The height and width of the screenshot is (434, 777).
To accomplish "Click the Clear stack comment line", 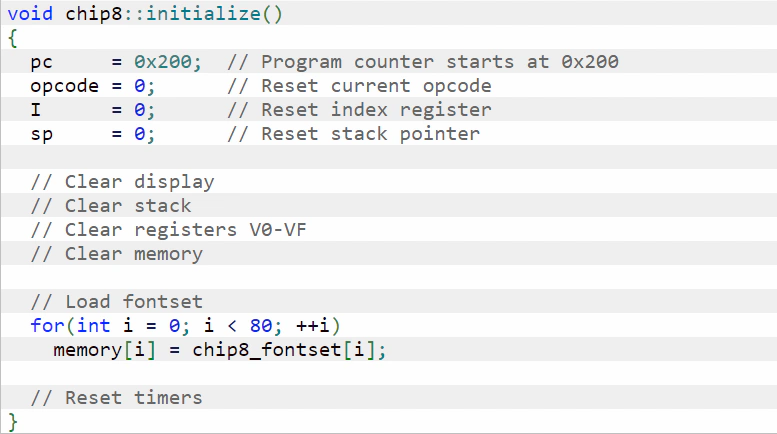I will tap(111, 206).
